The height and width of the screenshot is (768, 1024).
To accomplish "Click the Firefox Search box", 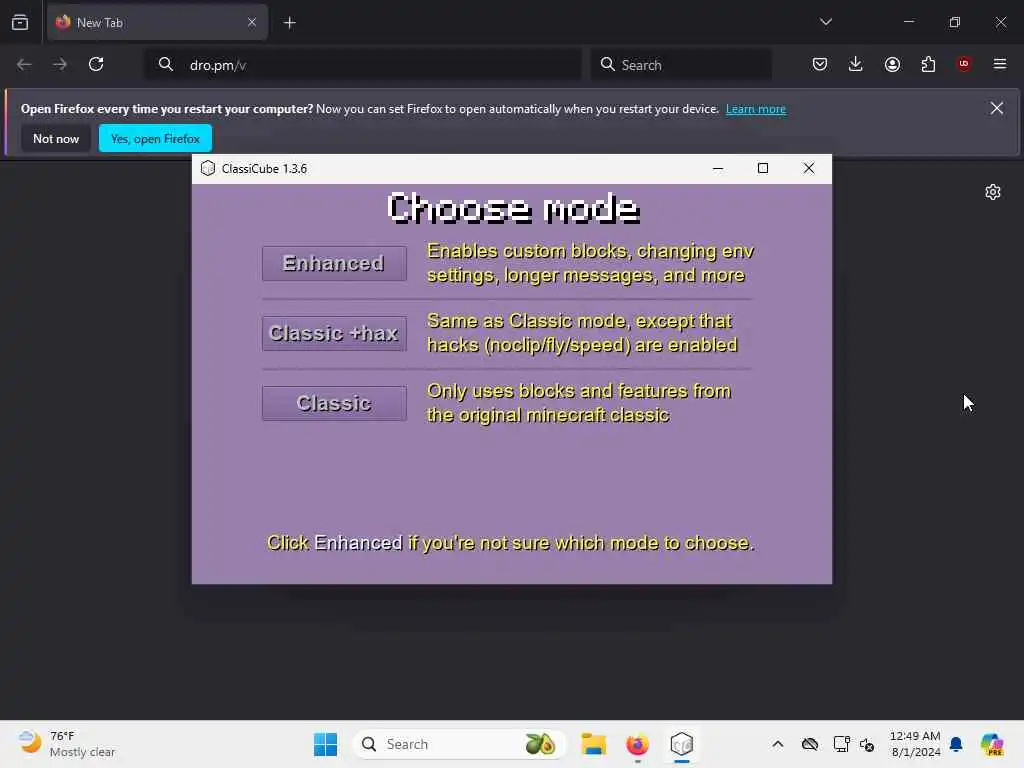I will [x=680, y=65].
